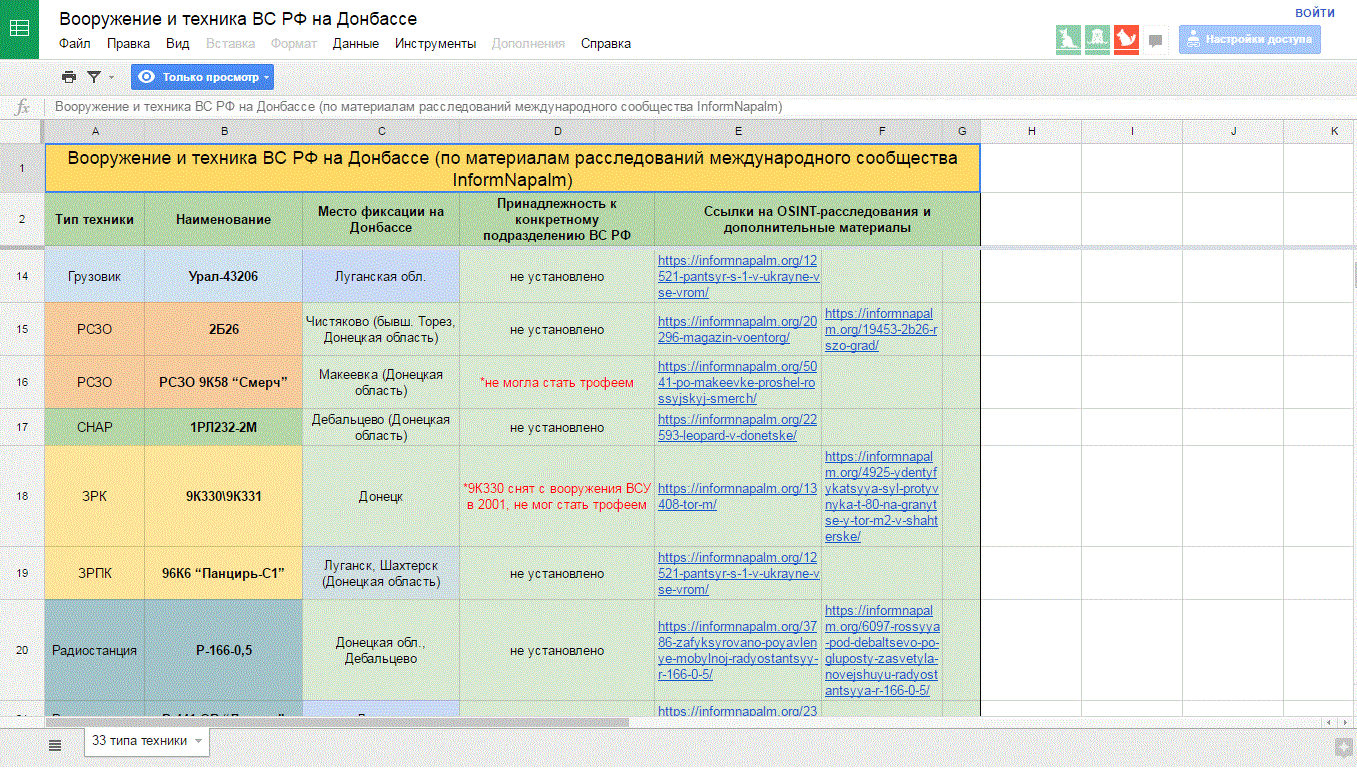Click the 'Настройки доступа' share button
This screenshot has height=769, width=1357.
pyautogui.click(x=1249, y=40)
